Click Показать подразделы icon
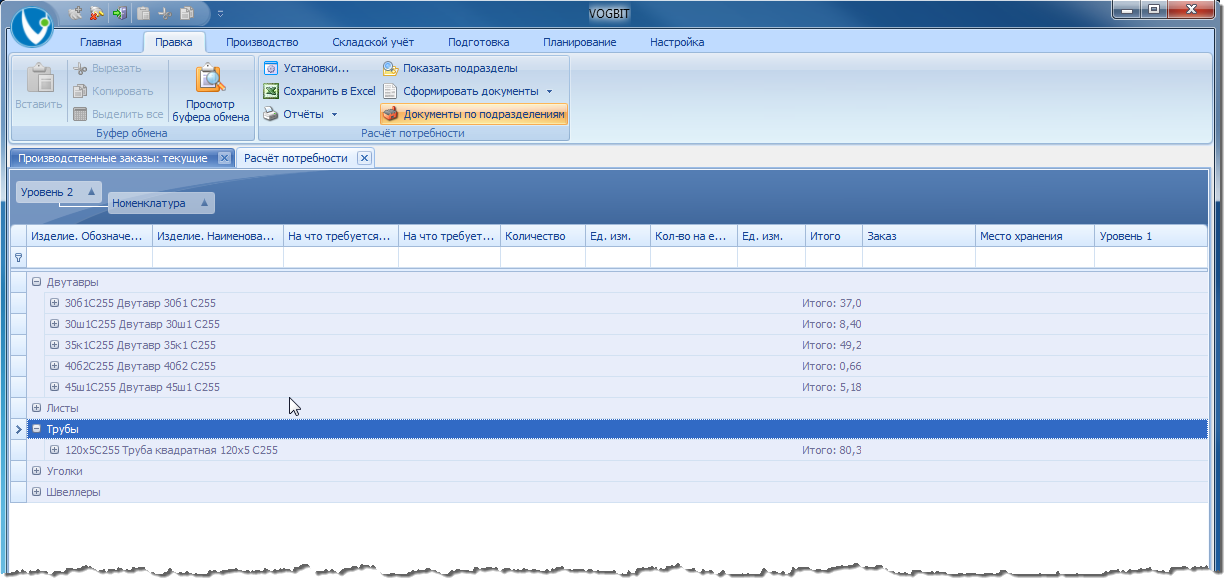Viewport: 1229px width, 582px height. (390, 68)
